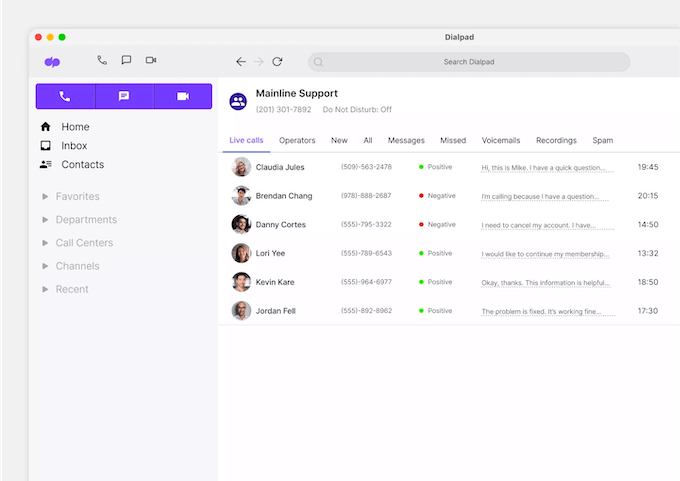Click the video camera icon in top toolbar
The width and height of the screenshot is (680, 481).
151,60
